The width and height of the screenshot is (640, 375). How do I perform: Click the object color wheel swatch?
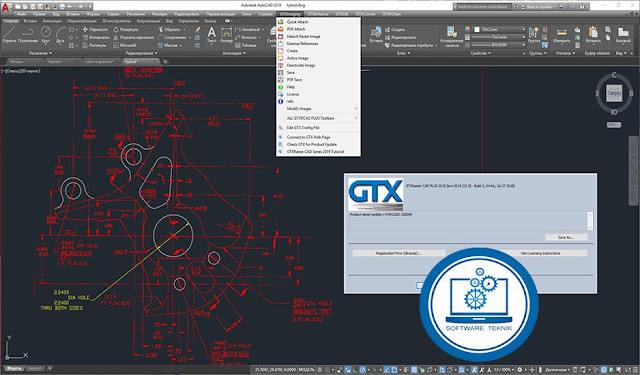tap(467, 29)
